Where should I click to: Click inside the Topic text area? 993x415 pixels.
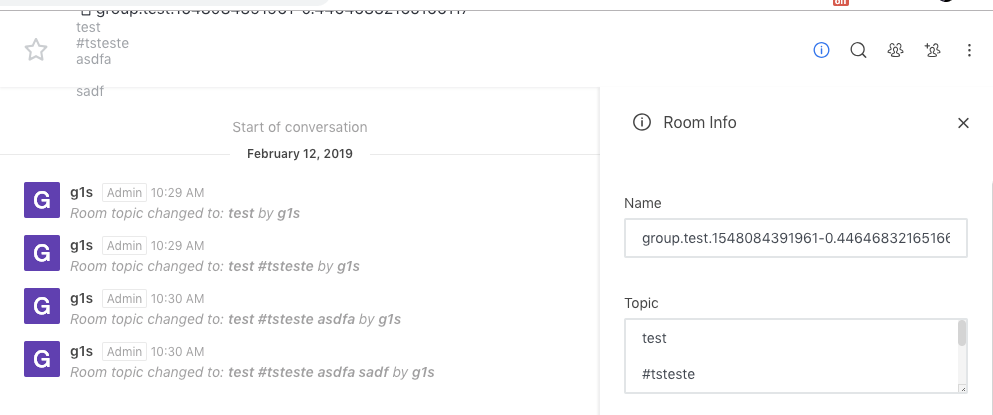pos(790,356)
